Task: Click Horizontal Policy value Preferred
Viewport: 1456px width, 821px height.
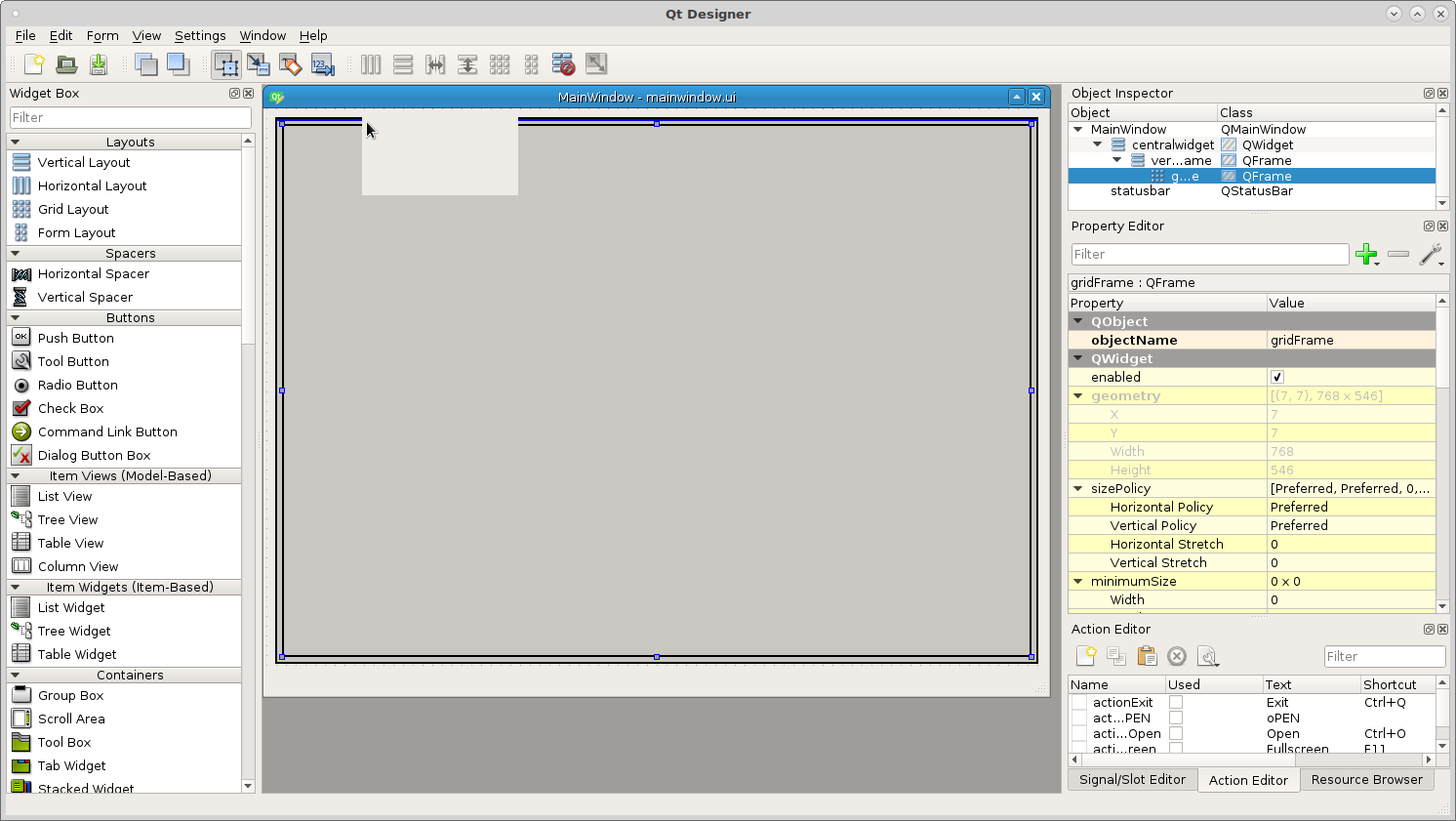Action: [x=1351, y=507]
